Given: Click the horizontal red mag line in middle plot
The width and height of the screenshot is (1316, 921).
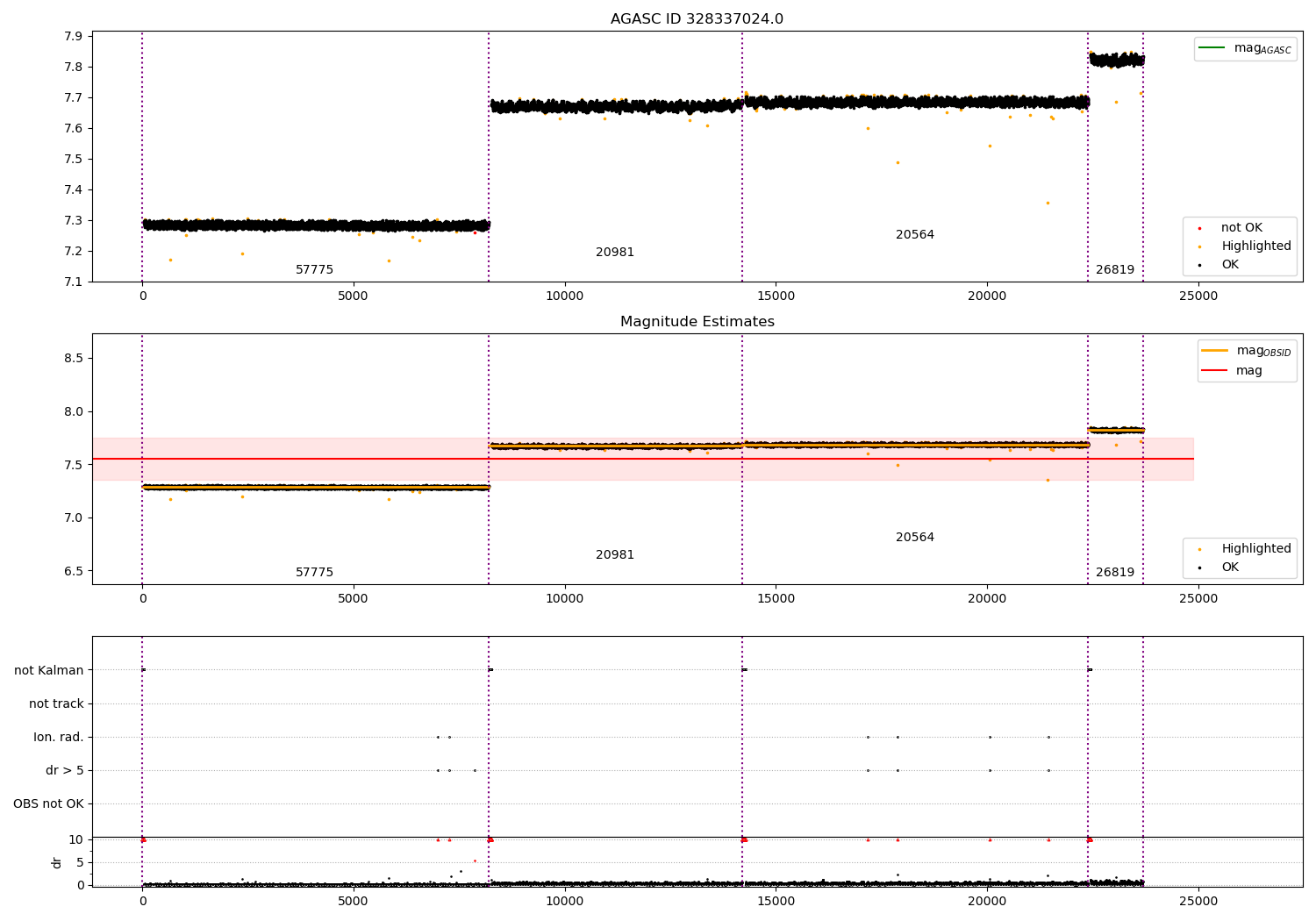Looking at the screenshot, I should pos(642,459).
